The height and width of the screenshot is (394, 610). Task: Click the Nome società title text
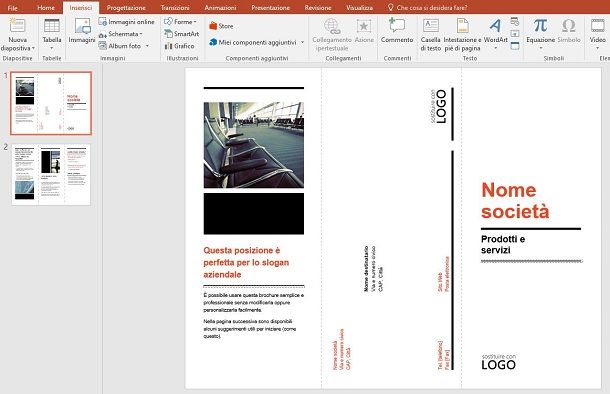(515, 201)
